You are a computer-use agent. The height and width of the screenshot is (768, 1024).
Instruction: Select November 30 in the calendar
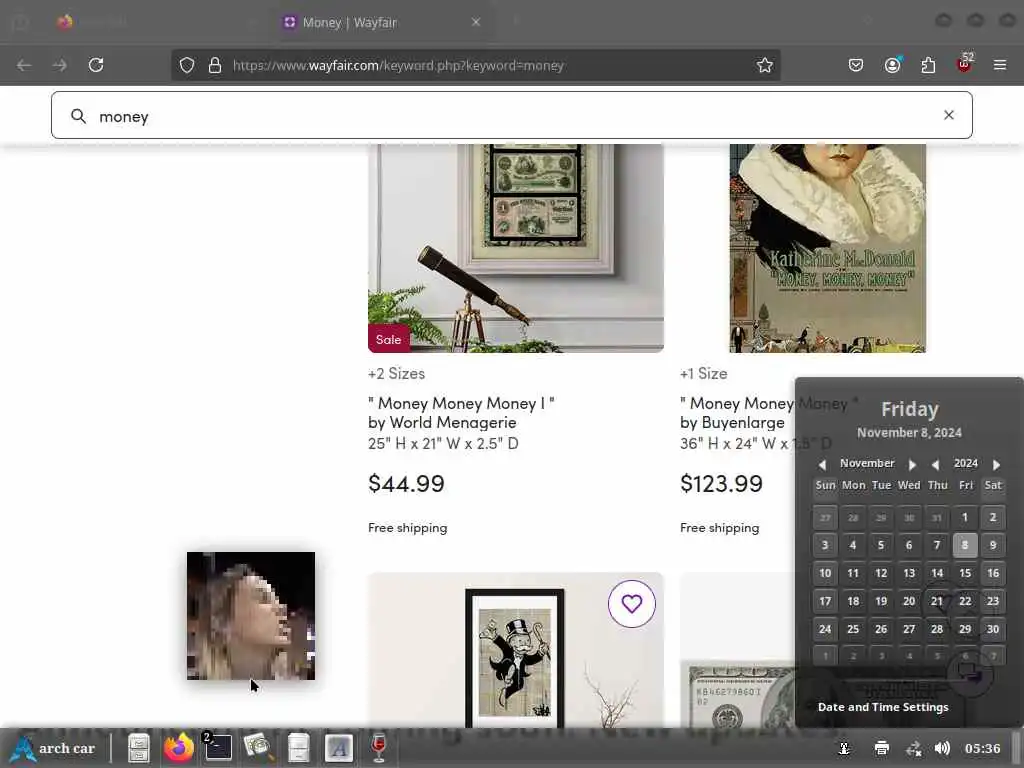(x=993, y=629)
